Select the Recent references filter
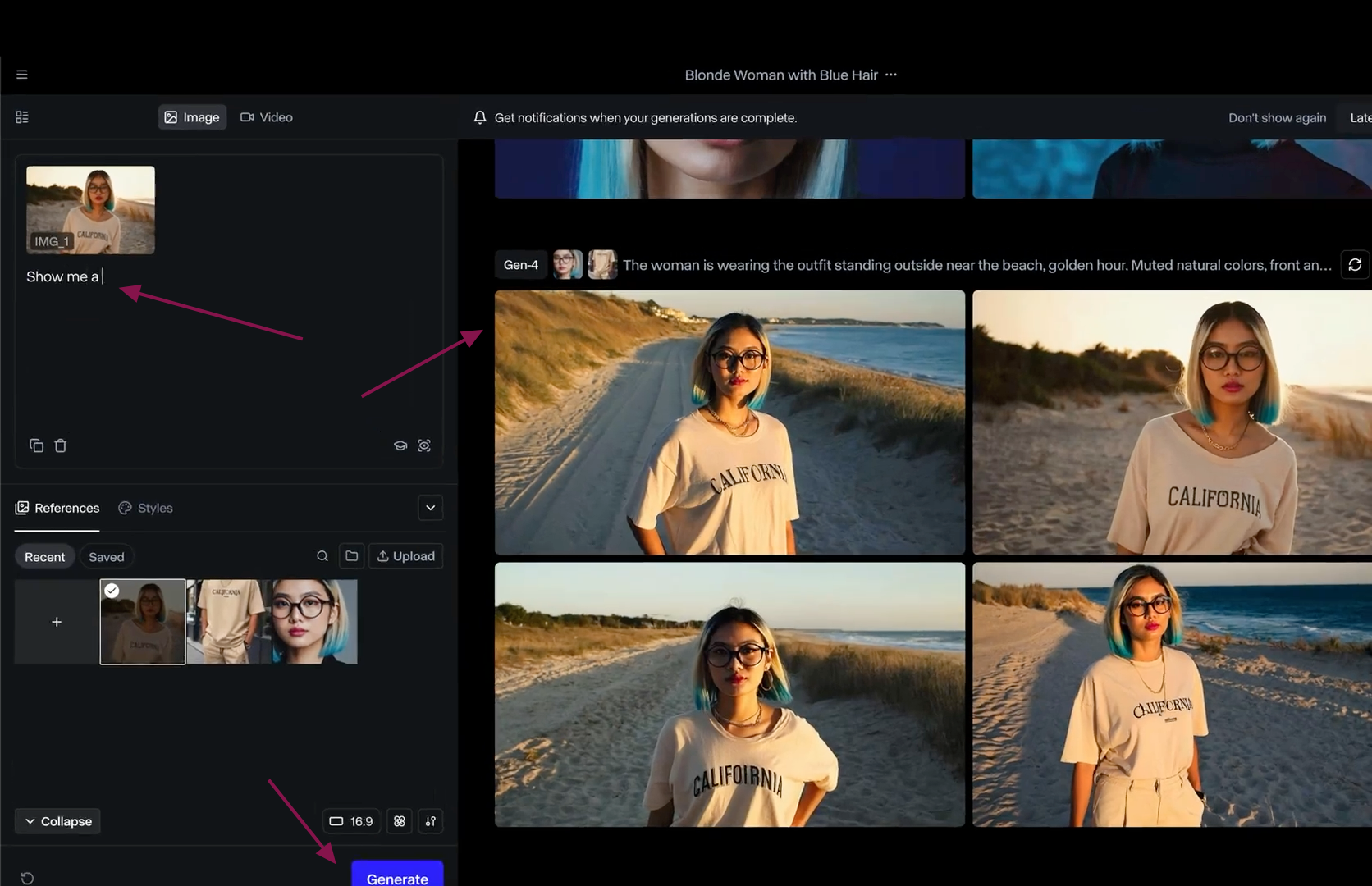Image resolution: width=1372 pixels, height=886 pixels. 44,557
